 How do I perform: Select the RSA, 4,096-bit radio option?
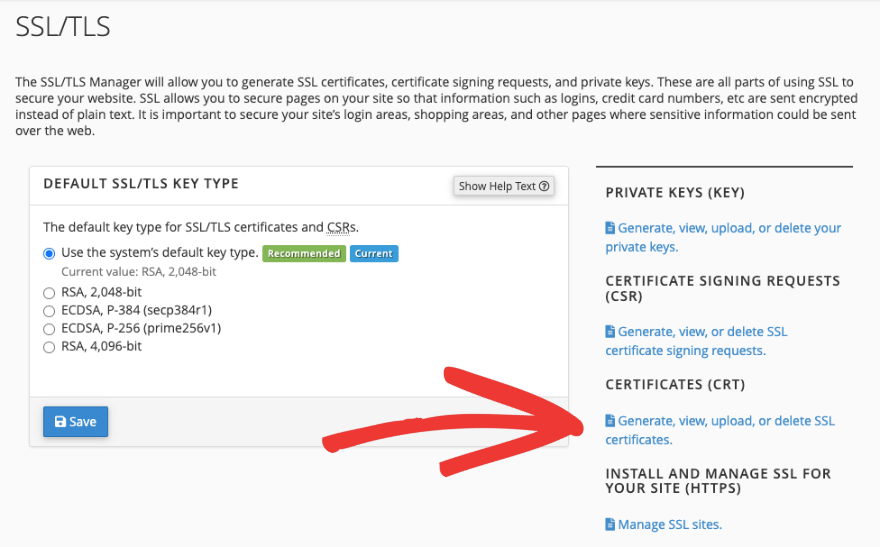click(49, 347)
